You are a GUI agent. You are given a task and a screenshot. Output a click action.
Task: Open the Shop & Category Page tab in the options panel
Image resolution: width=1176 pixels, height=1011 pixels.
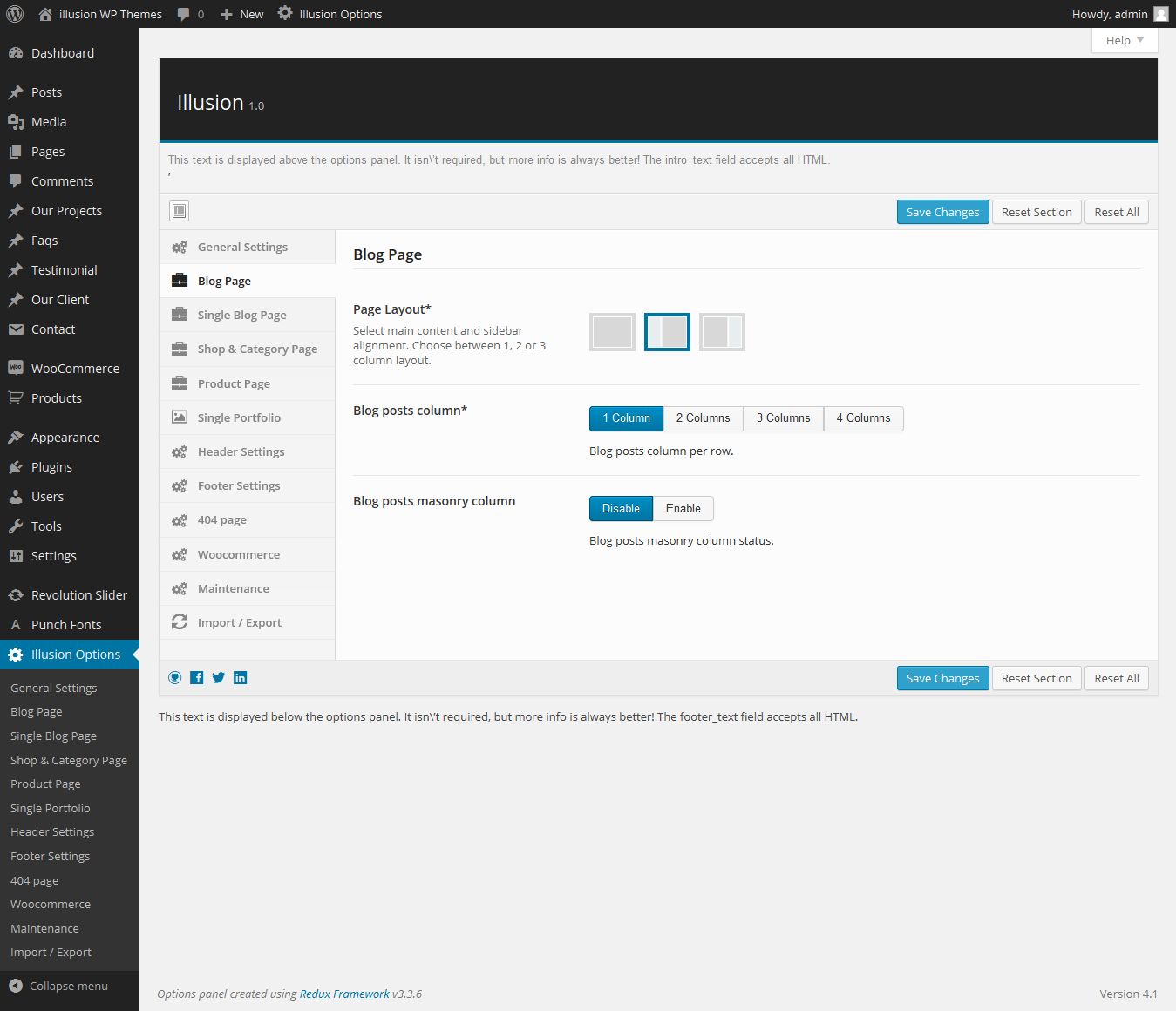click(x=248, y=349)
